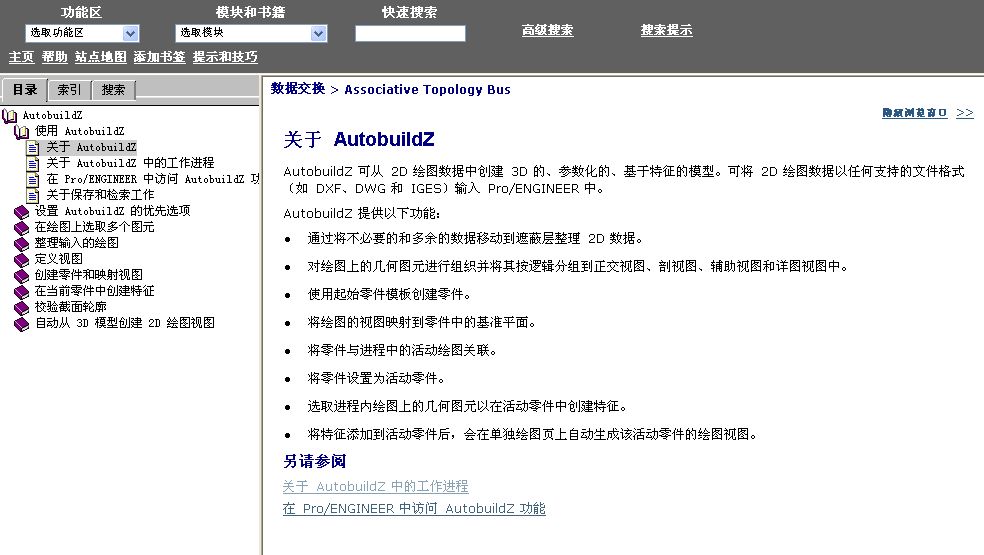Click bullet text 将零件设置为活动零件
The width and height of the screenshot is (984, 555).
pos(377,379)
